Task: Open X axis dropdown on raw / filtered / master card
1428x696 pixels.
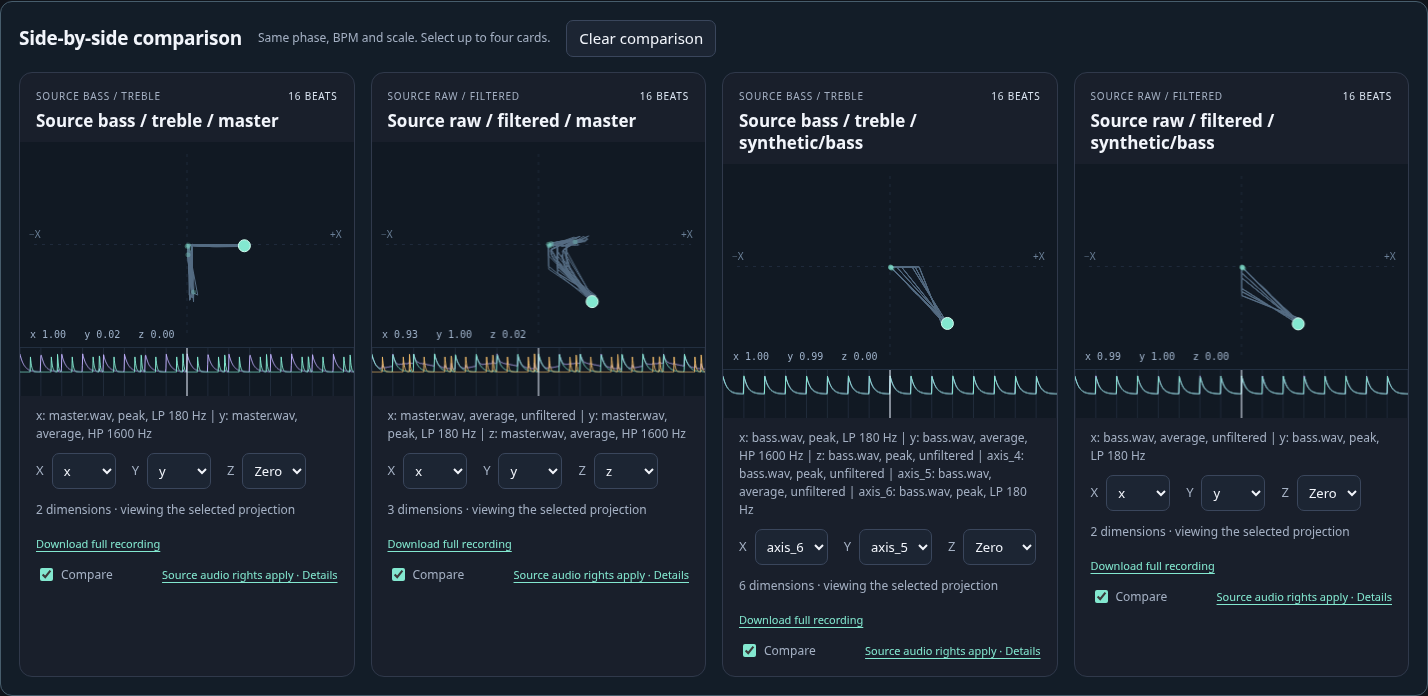Action: coord(435,471)
